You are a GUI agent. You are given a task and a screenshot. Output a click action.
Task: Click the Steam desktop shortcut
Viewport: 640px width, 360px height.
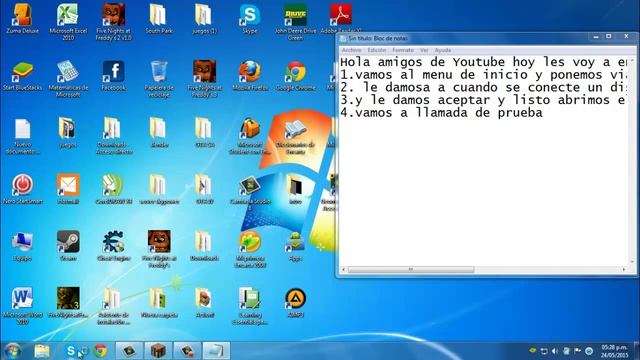(68, 246)
